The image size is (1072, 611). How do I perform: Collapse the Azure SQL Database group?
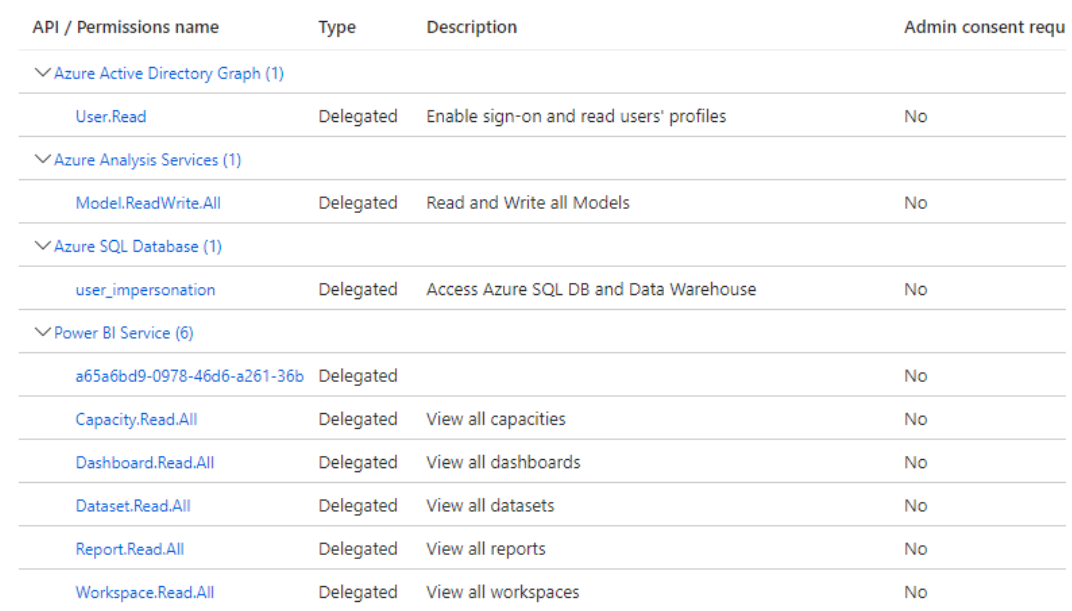[x=42, y=246]
